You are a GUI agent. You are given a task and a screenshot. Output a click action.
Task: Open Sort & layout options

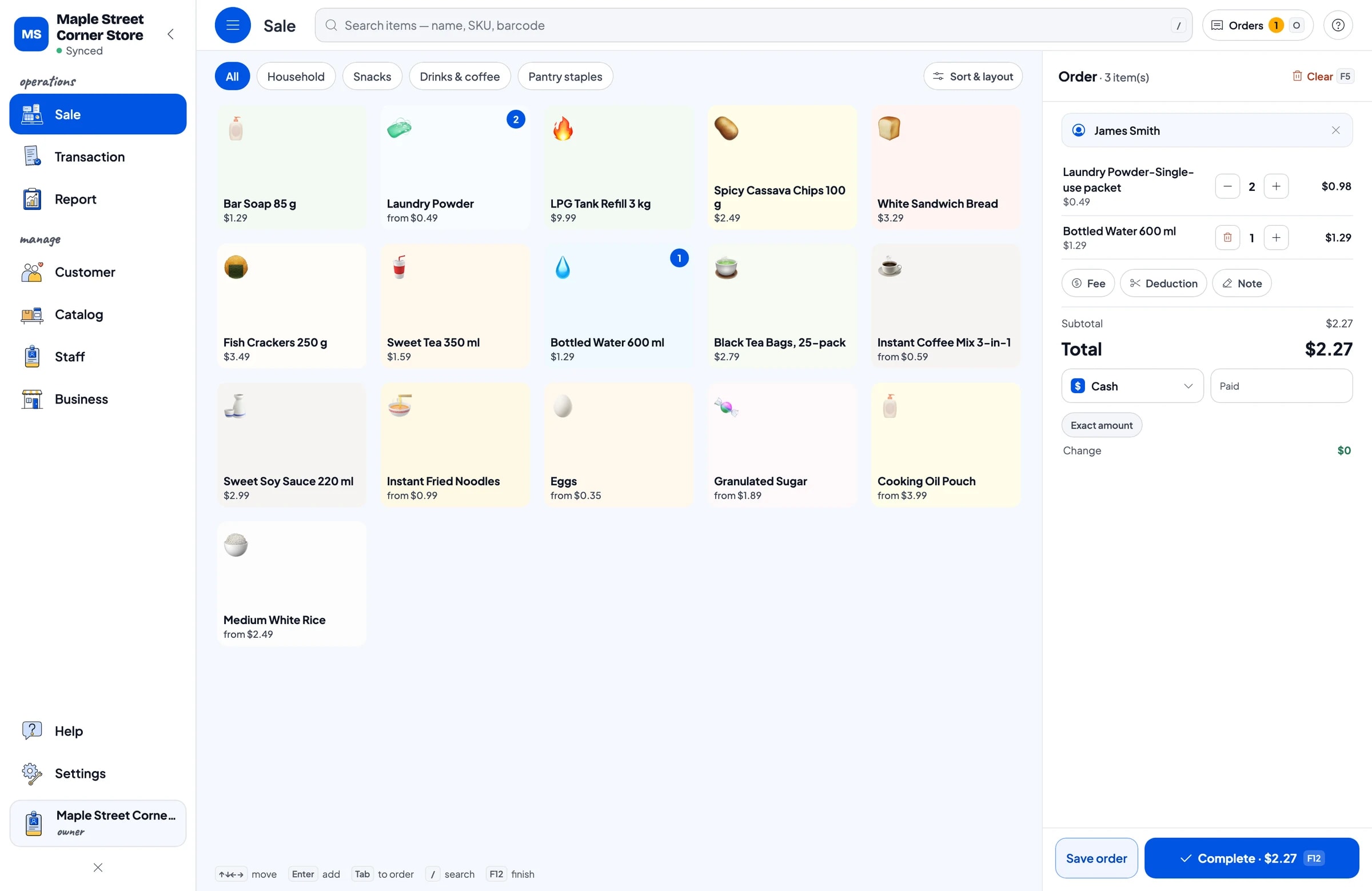click(x=972, y=77)
